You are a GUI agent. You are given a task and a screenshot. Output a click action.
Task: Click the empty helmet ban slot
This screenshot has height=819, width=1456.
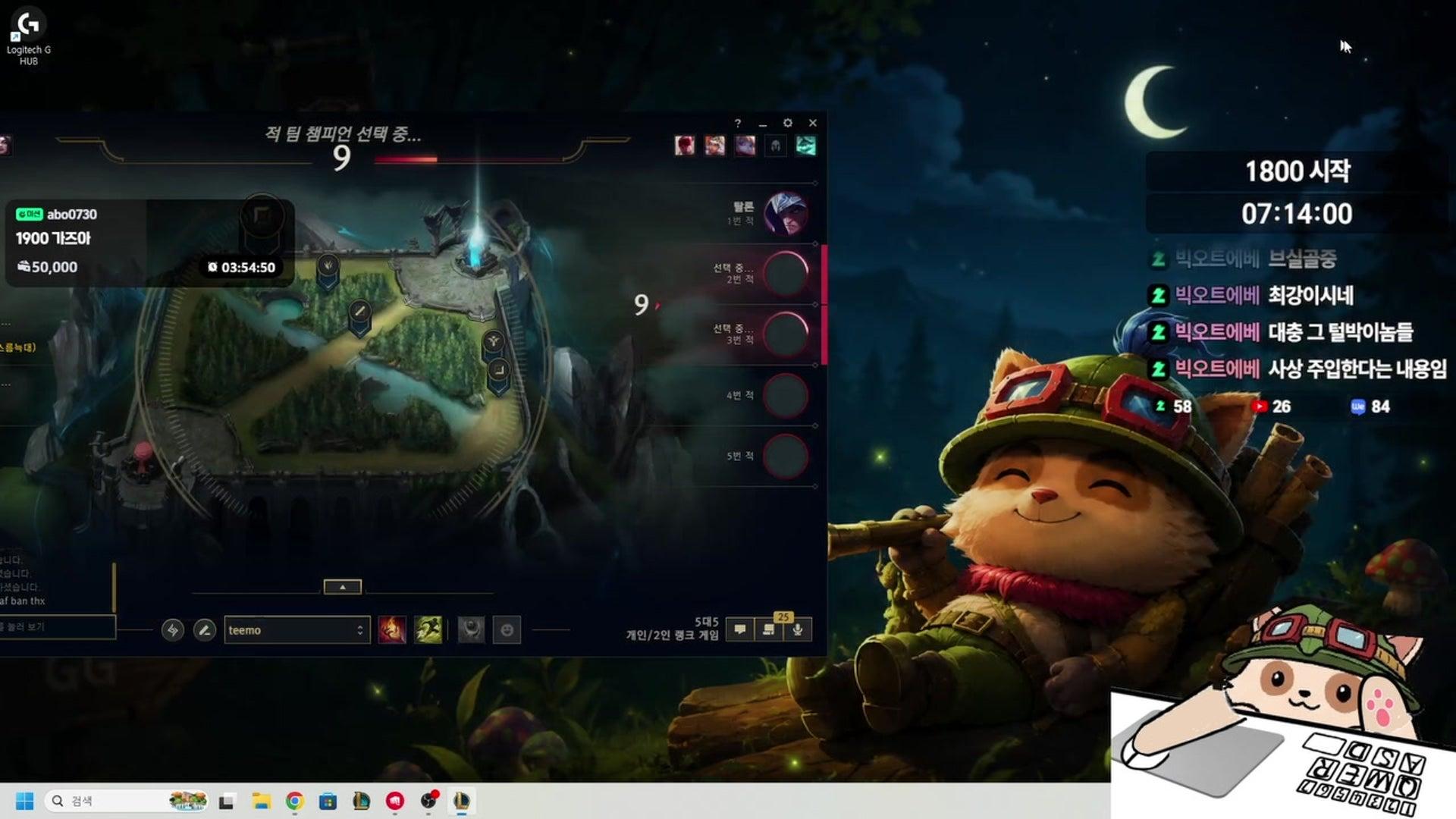[776, 146]
